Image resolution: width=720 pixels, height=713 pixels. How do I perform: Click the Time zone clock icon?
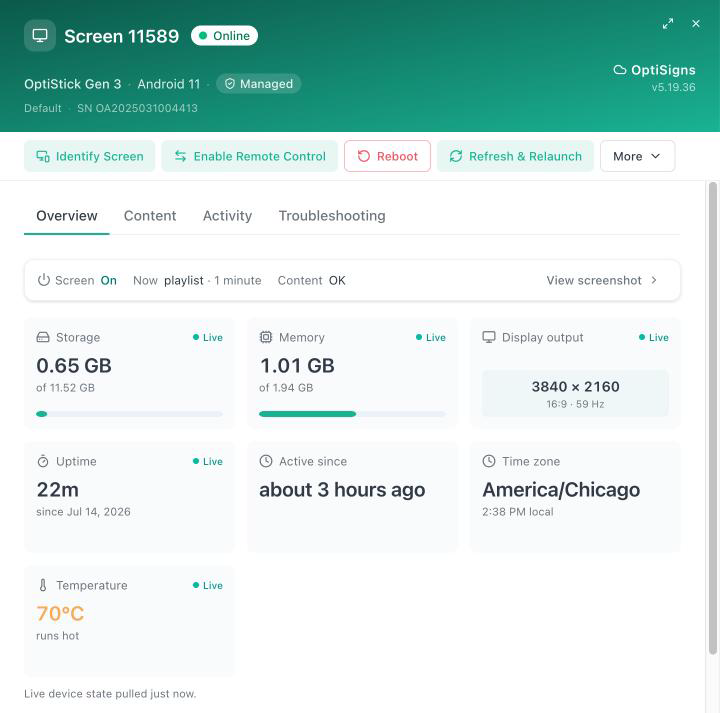489,461
